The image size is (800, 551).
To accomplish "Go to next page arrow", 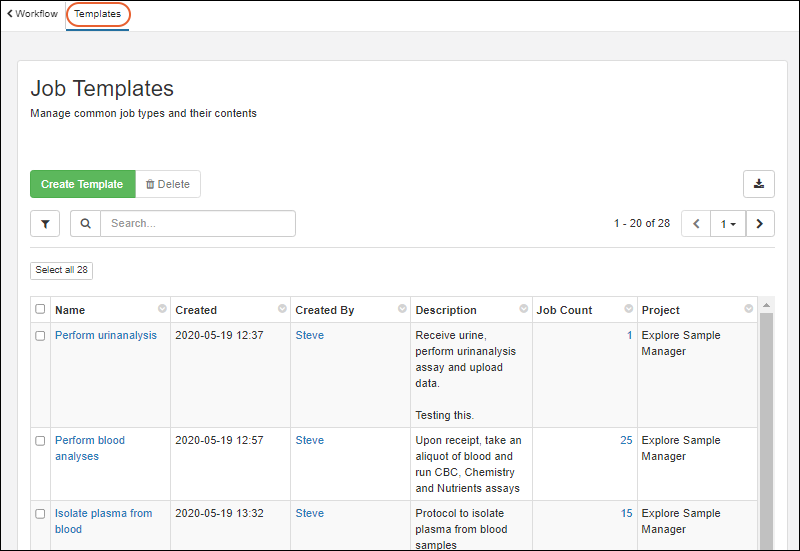I will click(x=760, y=224).
